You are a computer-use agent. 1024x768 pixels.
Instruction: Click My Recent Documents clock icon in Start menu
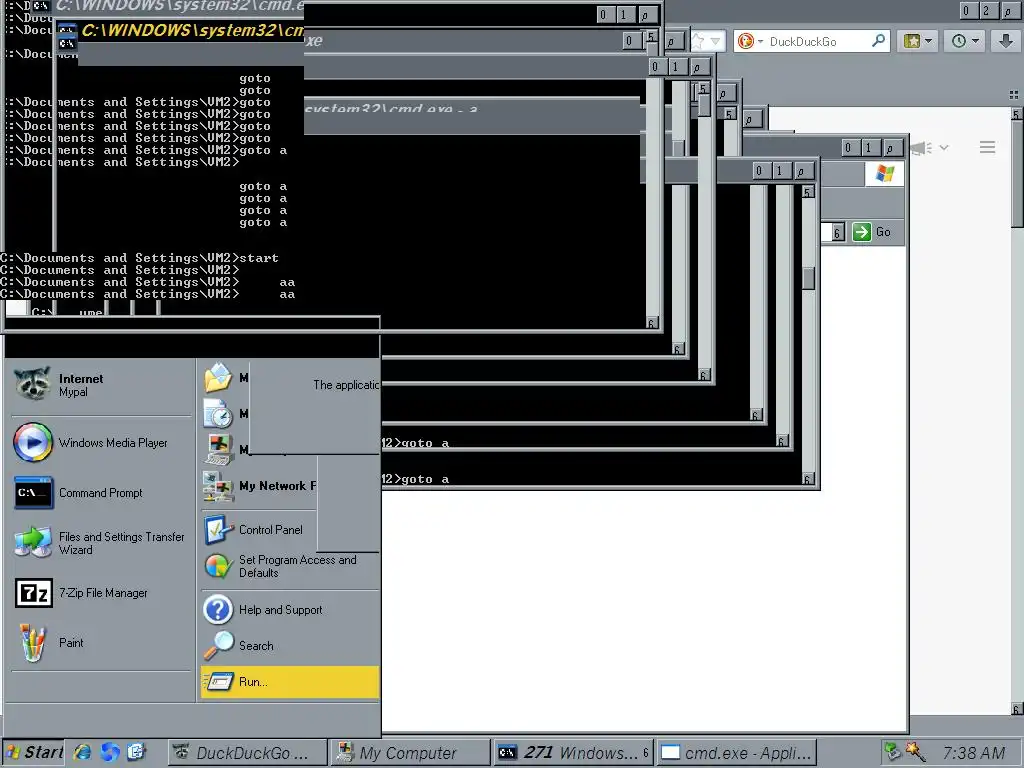pyautogui.click(x=218, y=413)
